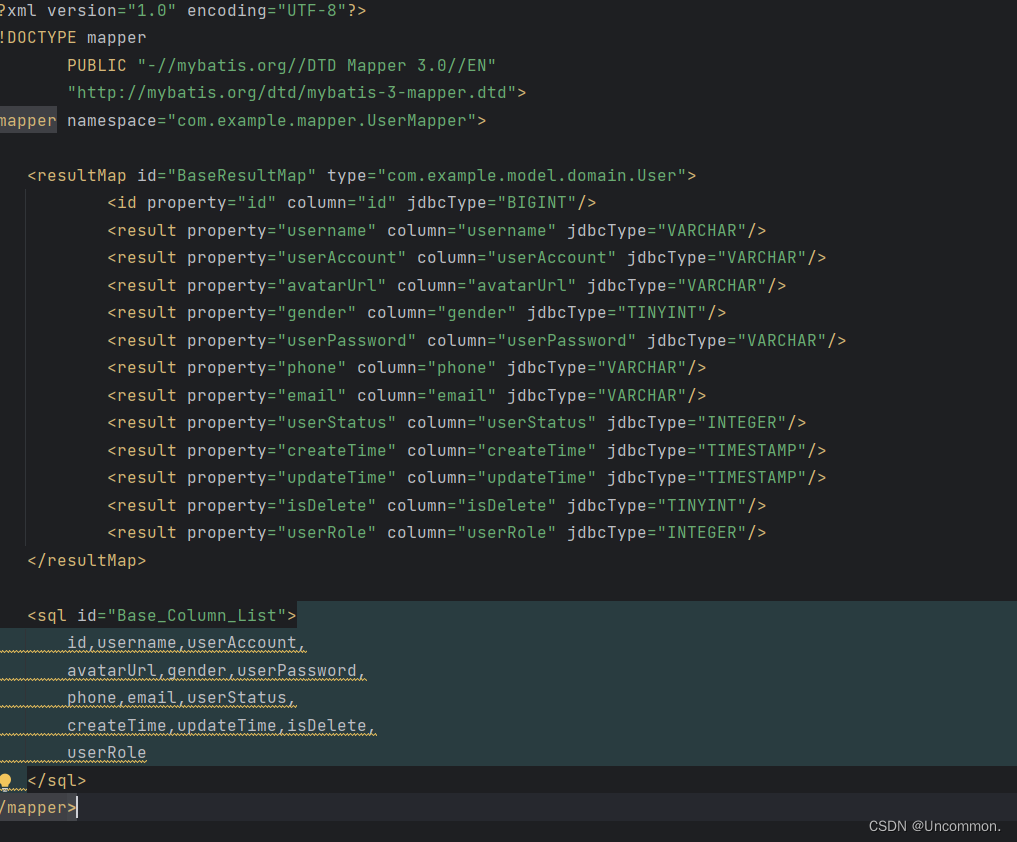Click the resultMap BaseResultMap opening tag
1017x842 pixels.
point(362,176)
